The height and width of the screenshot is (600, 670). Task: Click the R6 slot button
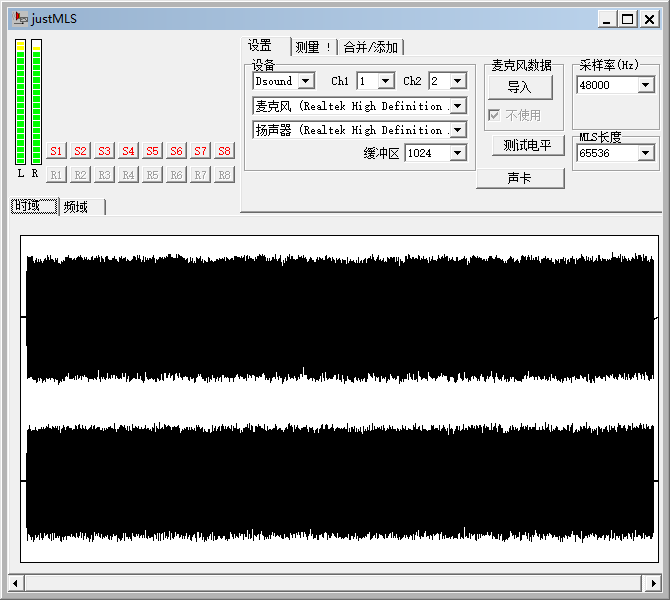(x=176, y=175)
